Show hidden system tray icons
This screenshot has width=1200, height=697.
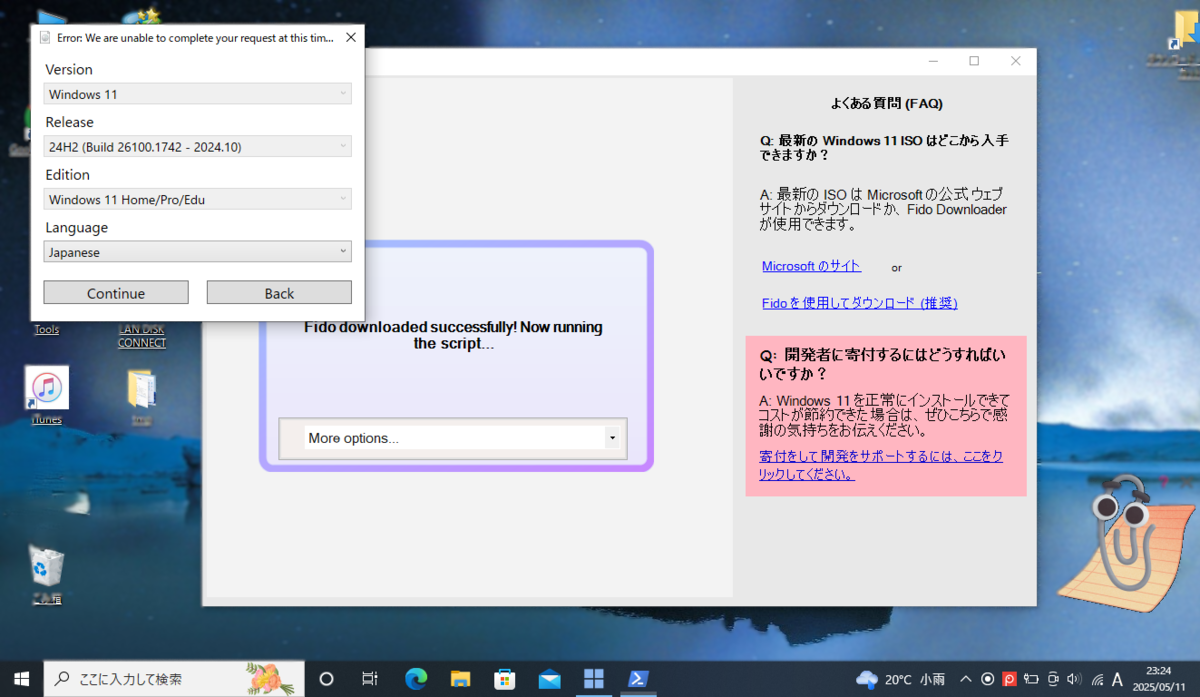click(965, 679)
